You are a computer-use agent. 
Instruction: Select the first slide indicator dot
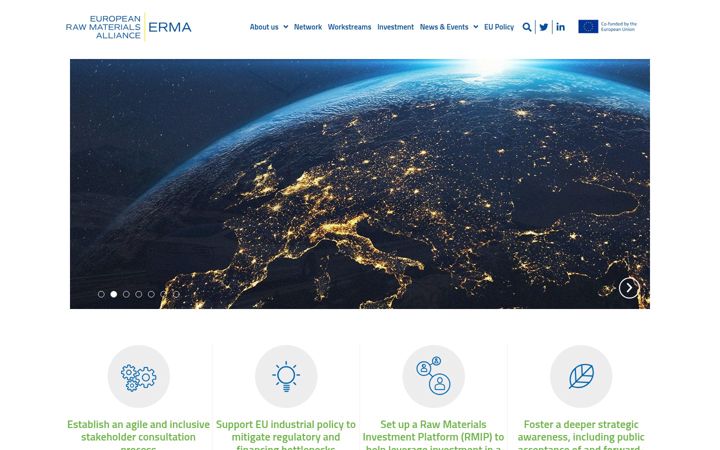(101, 294)
